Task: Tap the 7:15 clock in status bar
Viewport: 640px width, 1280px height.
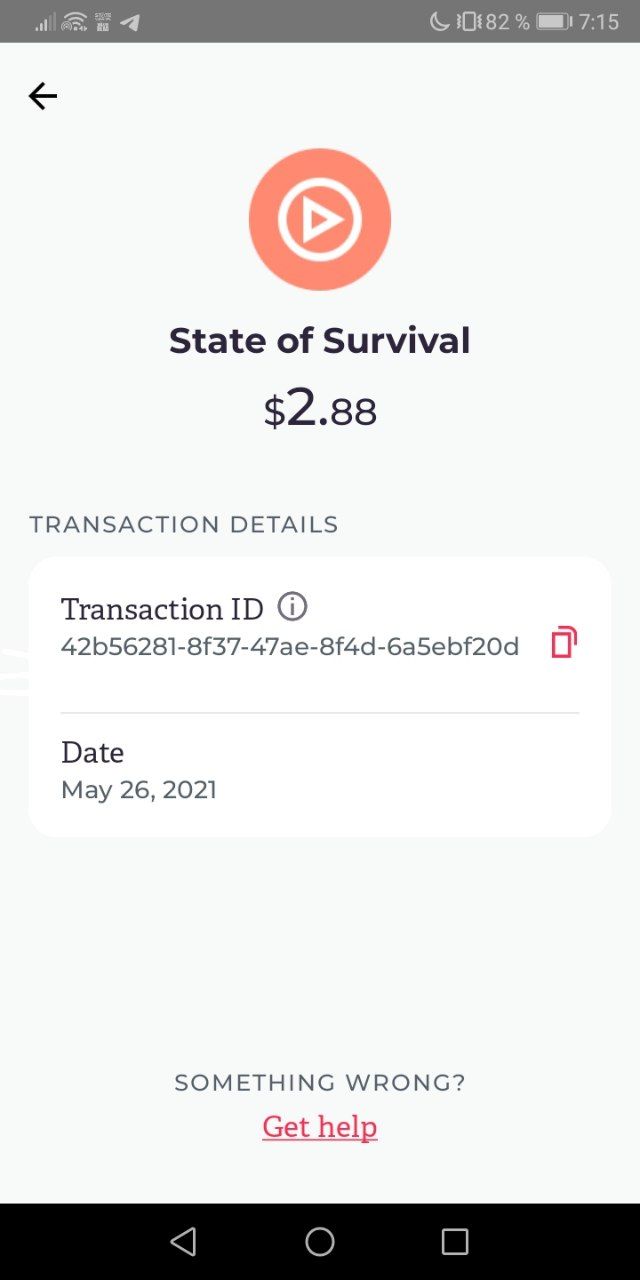Action: point(599,22)
